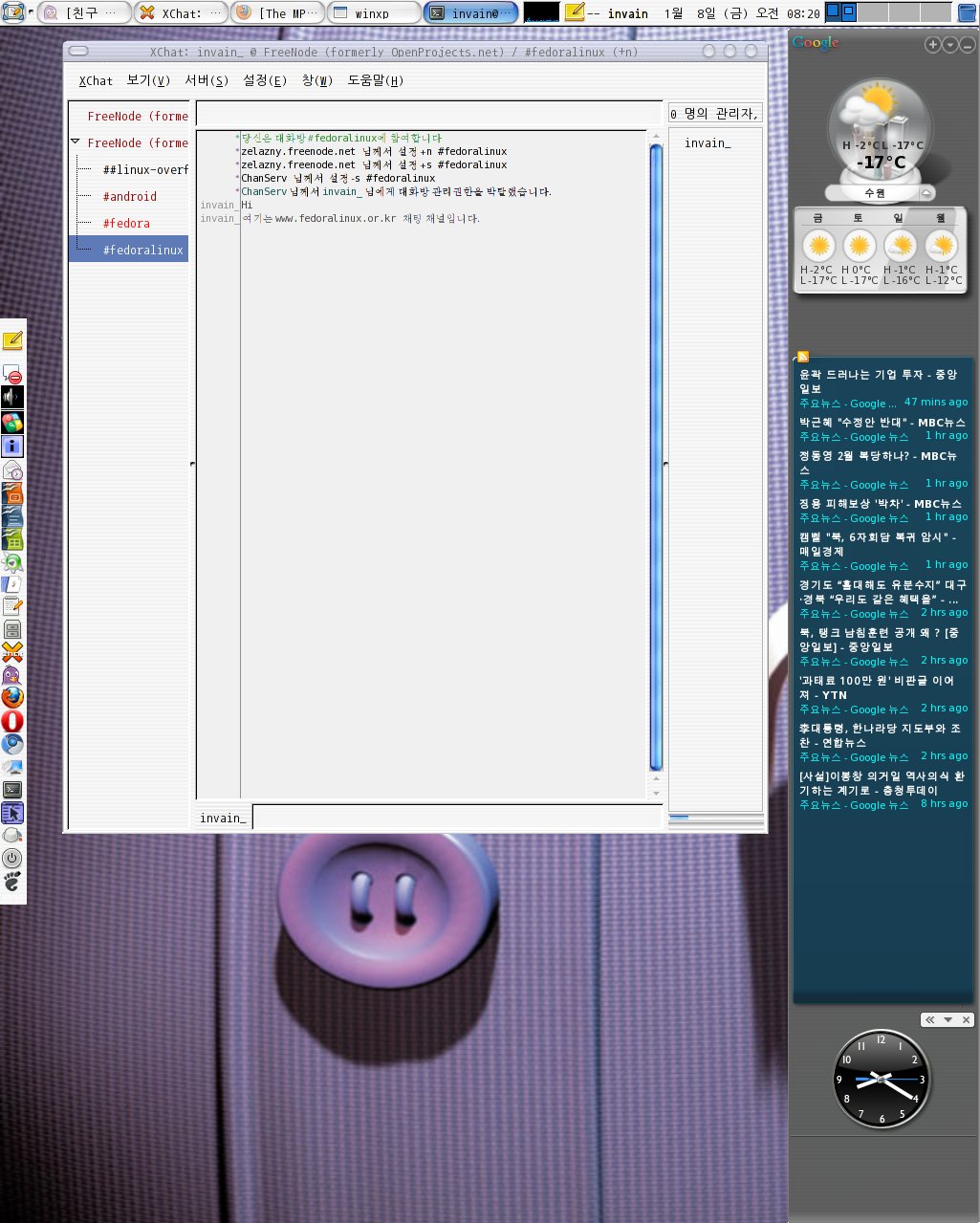The image size is (980, 1223).
Task: Switch to the [친구 taskbar window
Action: point(84,12)
